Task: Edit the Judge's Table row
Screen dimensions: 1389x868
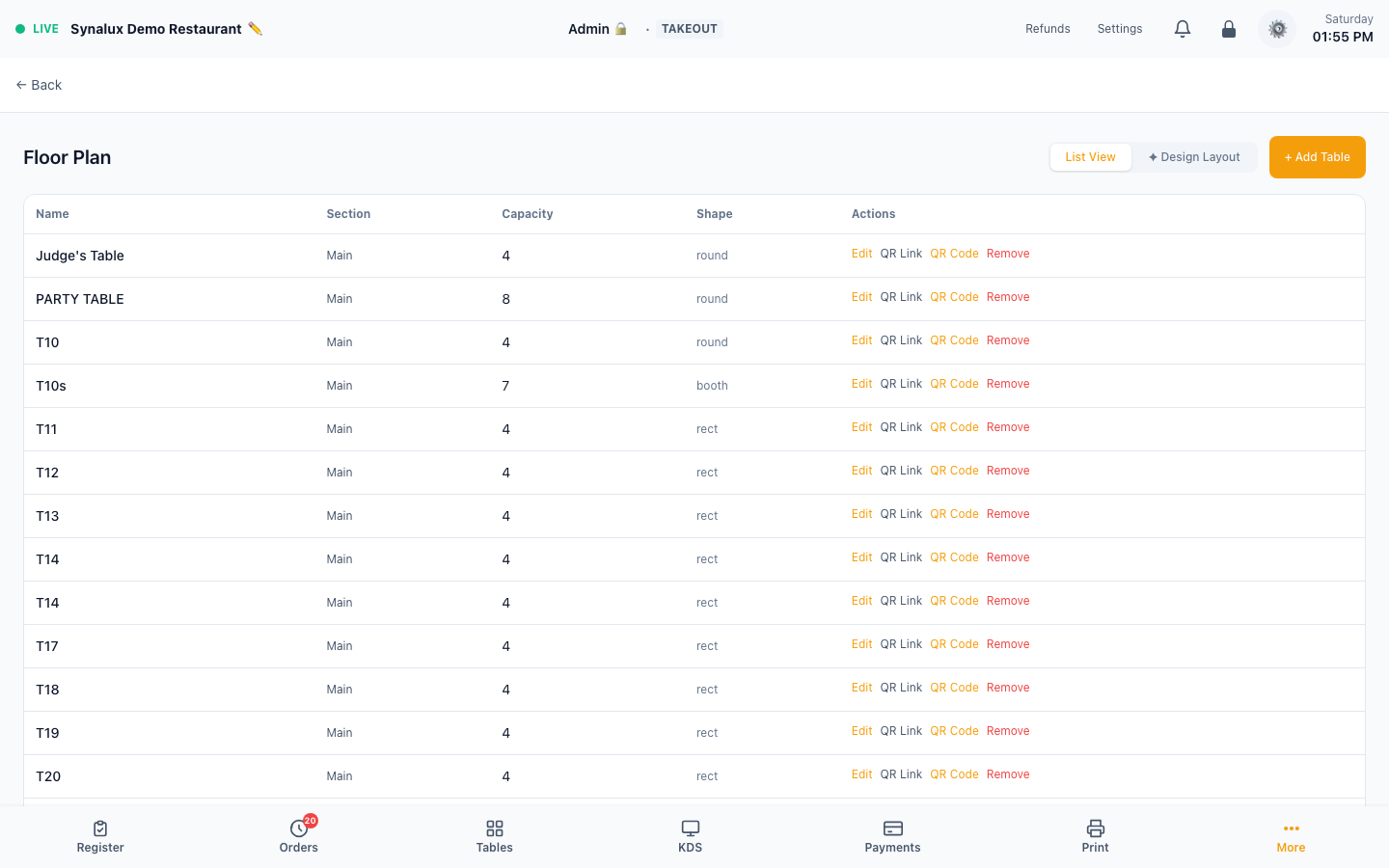Action: [862, 254]
